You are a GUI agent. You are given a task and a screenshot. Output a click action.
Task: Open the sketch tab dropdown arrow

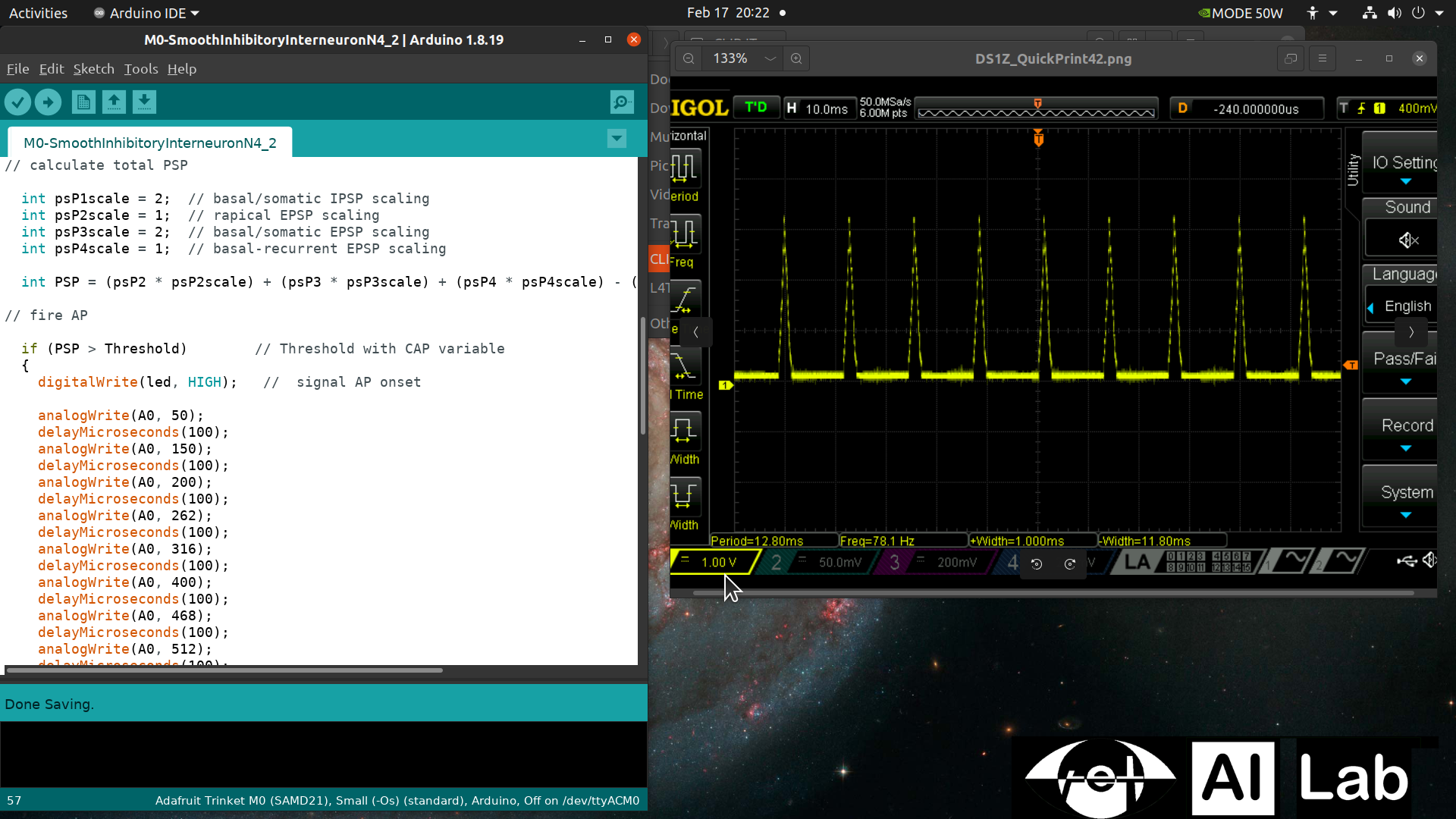617,139
